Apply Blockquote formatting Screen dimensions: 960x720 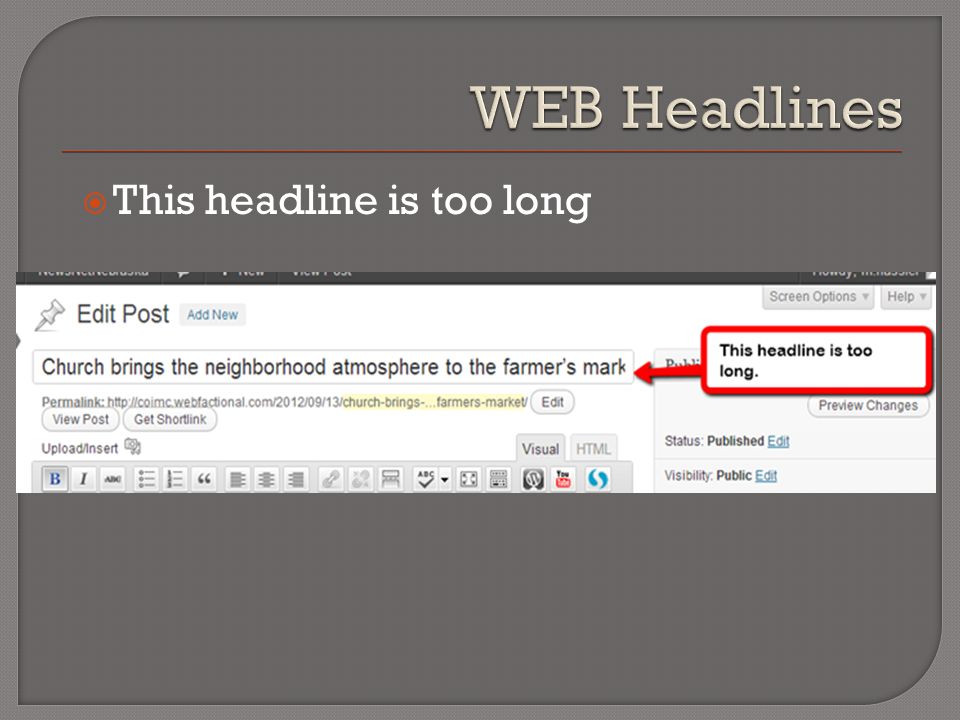click(204, 479)
